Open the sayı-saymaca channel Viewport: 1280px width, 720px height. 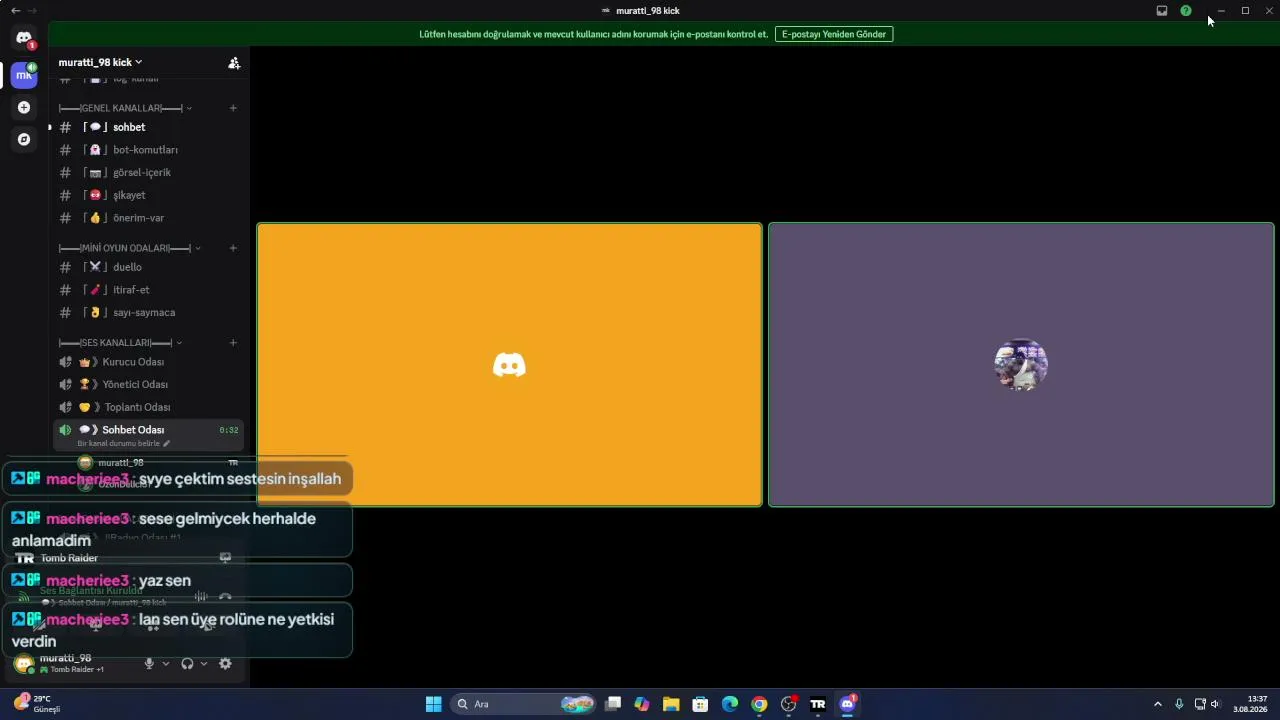pos(148,312)
